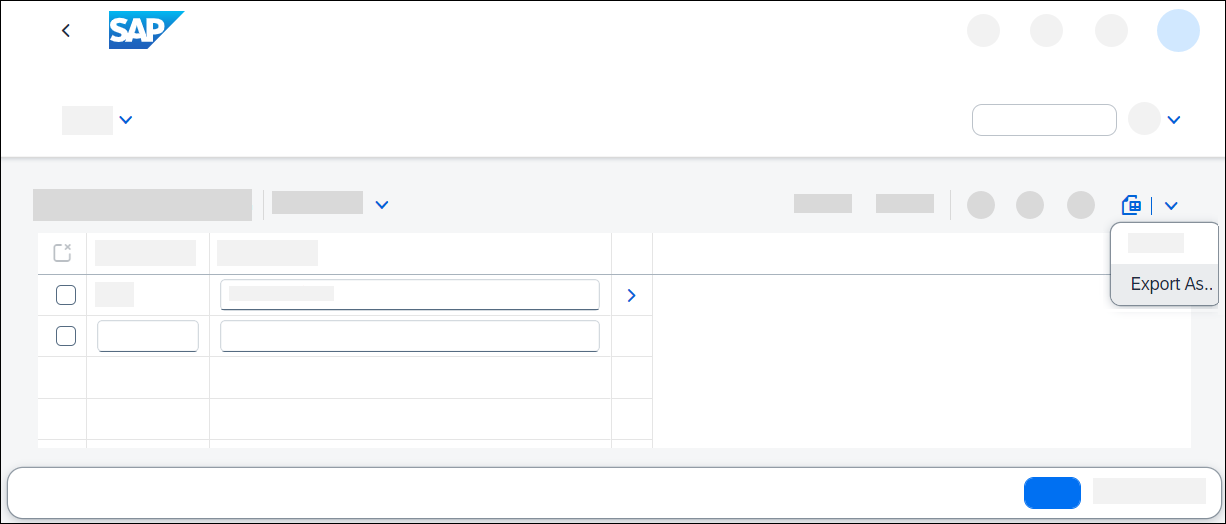
Task: Open the user avatar circle in header
Action: coord(1178,31)
